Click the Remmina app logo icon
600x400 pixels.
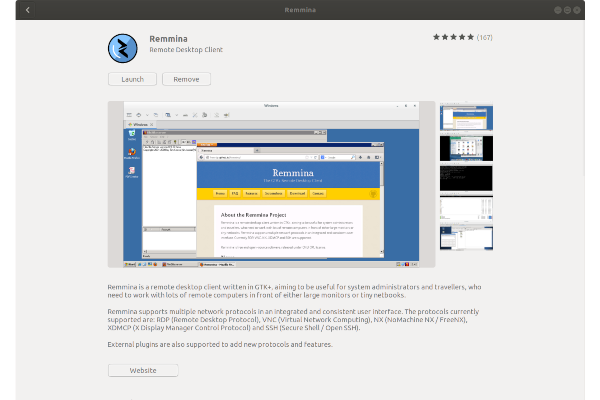coord(123,47)
